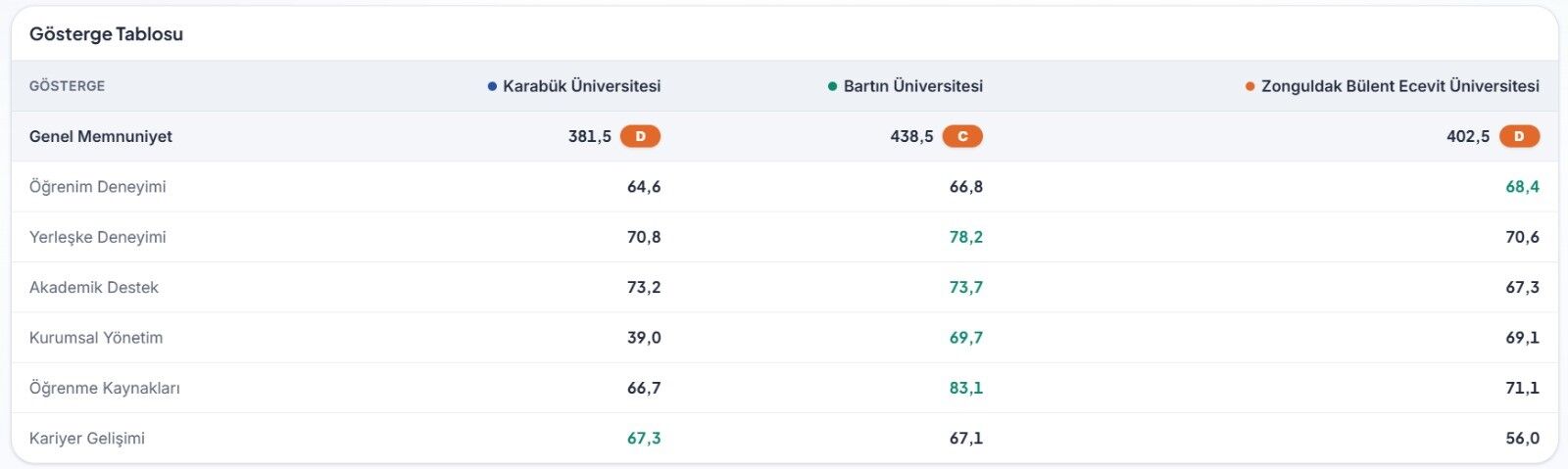Click the D grade badge next to 402,5
Image resolution: width=1568 pixels, height=469 pixels.
[x=1519, y=136]
